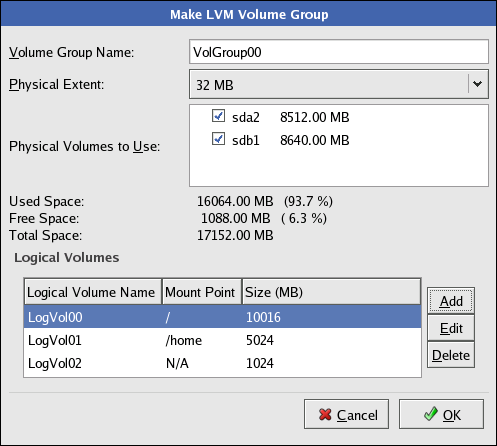Click the Add logical volume button
Viewport: 497px width, 446px height.
pyautogui.click(x=451, y=301)
